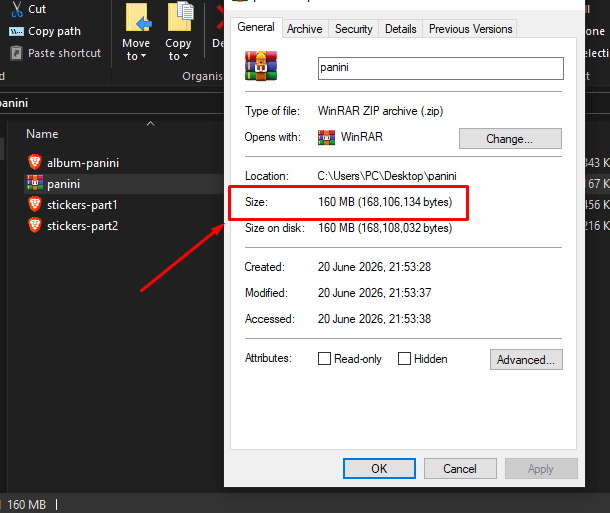Select the stickers-part2 file name
Screen dimensions: 610x513
[x=82, y=226]
